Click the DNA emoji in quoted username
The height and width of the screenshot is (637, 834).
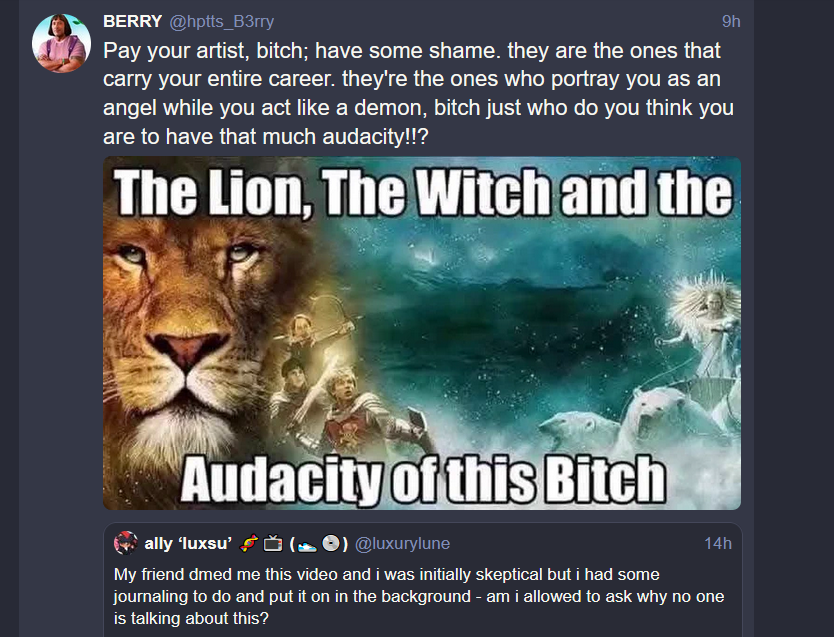(x=249, y=543)
